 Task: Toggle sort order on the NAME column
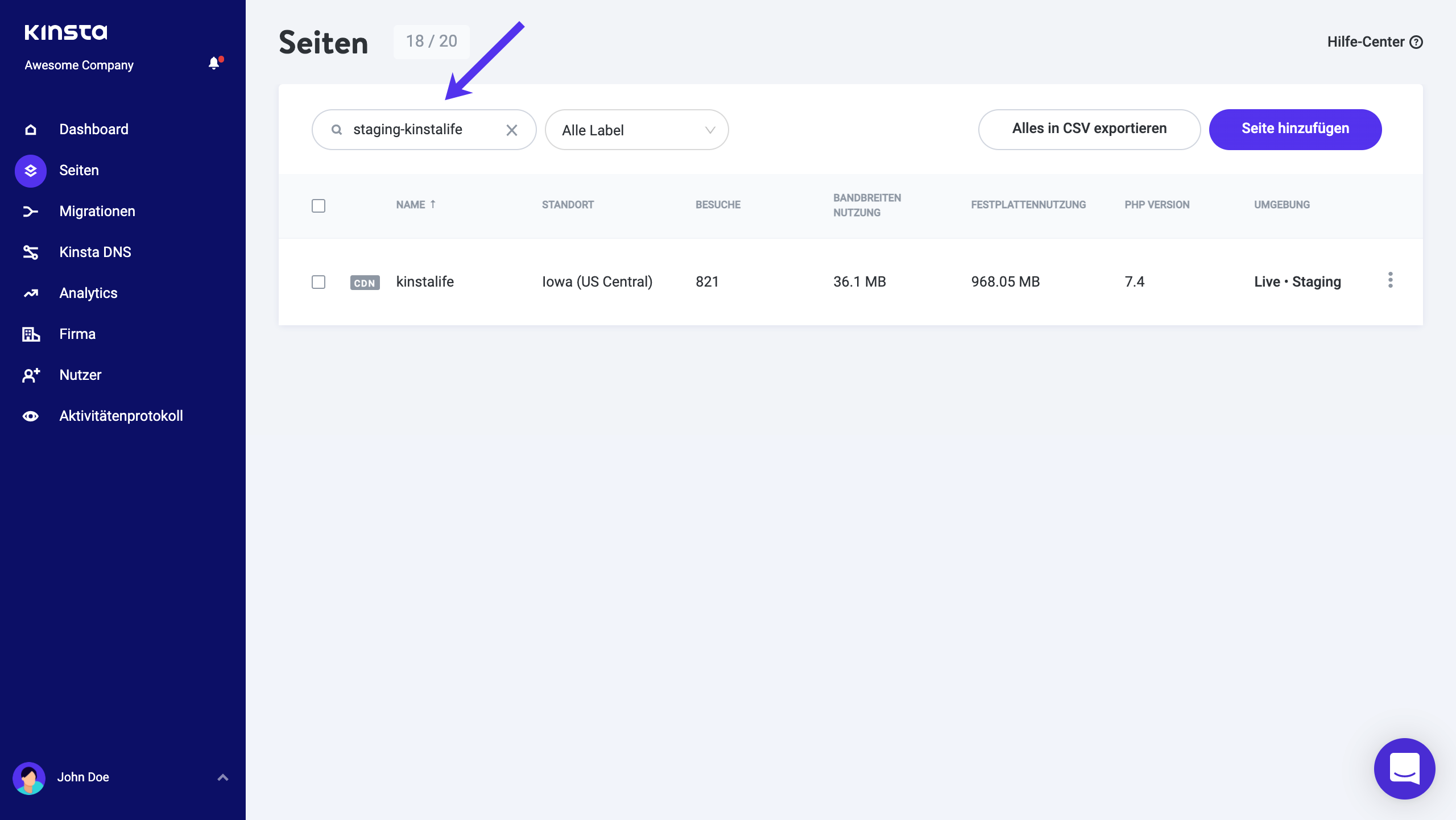(x=417, y=204)
